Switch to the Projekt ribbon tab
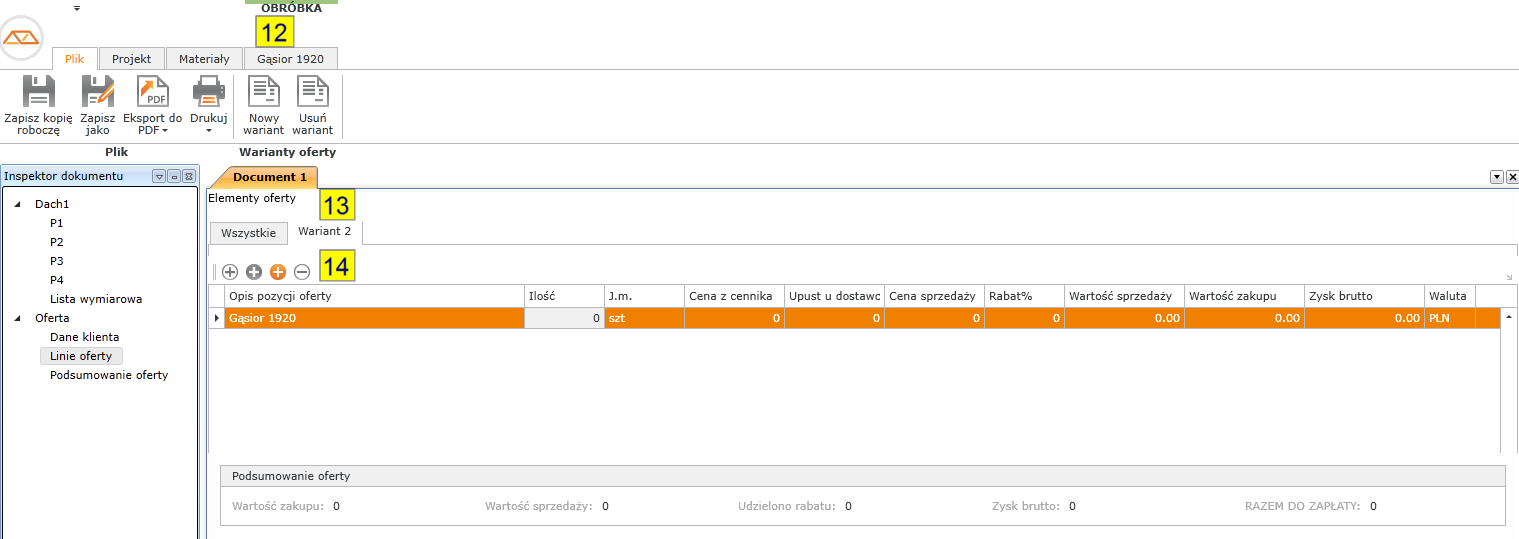The image size is (1519, 539). pos(131,59)
